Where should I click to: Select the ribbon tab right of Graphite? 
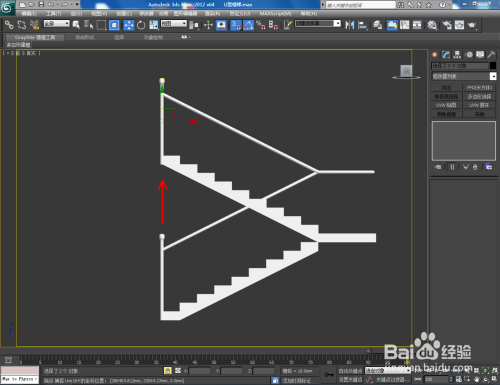tap(85, 37)
